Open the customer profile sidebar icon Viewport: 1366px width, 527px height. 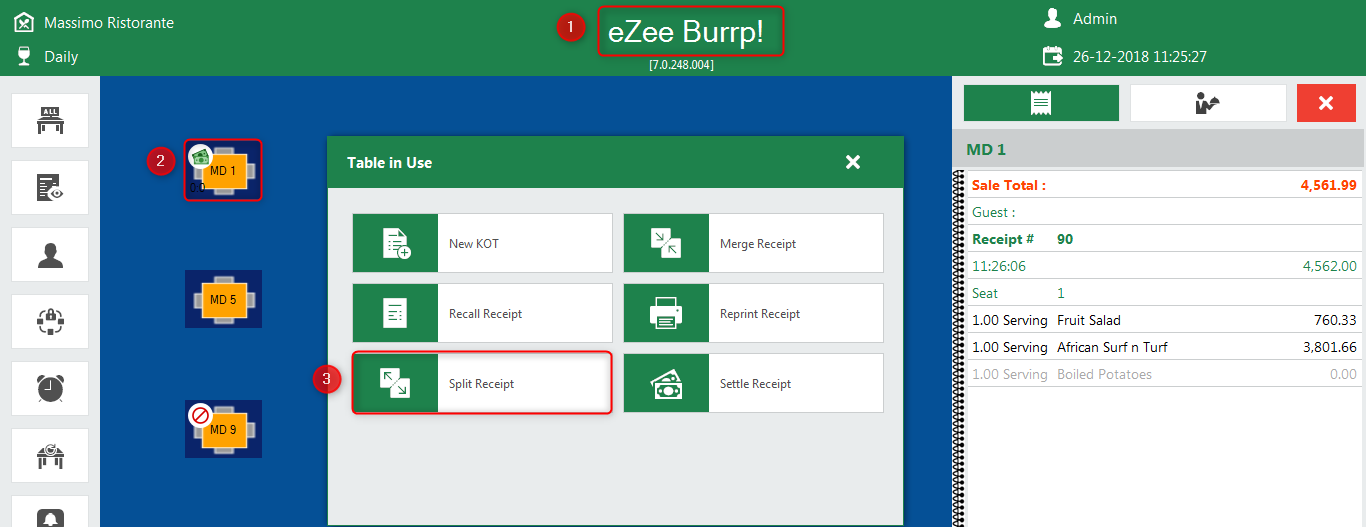pyautogui.click(x=50, y=254)
